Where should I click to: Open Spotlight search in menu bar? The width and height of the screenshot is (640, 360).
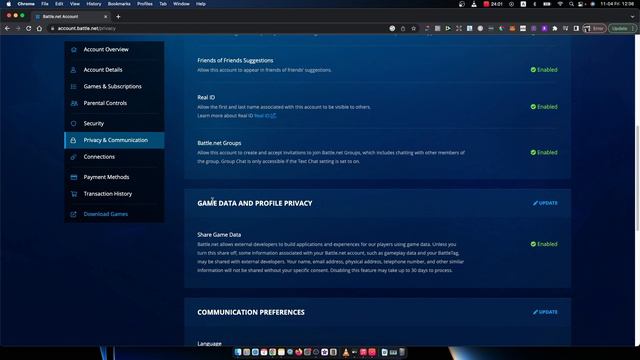point(571,4)
